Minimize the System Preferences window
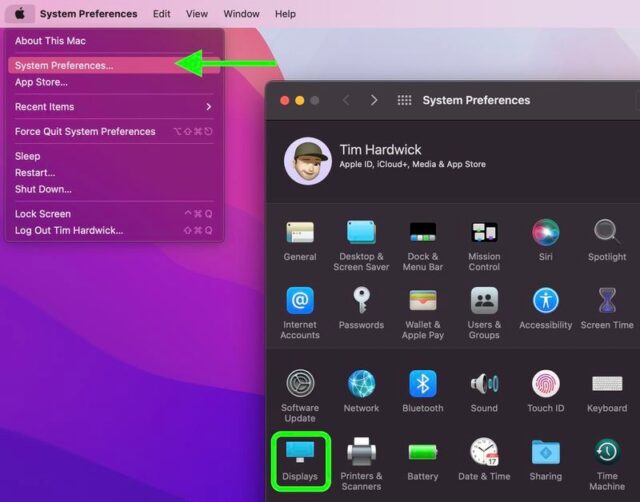 300,100
